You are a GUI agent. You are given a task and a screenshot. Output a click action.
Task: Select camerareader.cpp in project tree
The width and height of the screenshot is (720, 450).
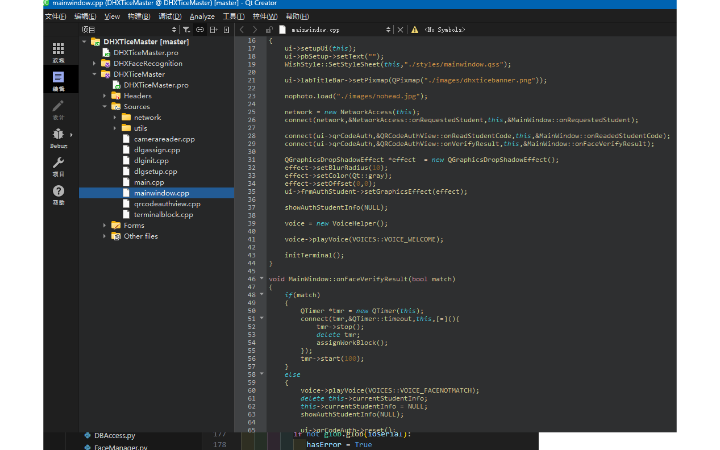[164, 139]
